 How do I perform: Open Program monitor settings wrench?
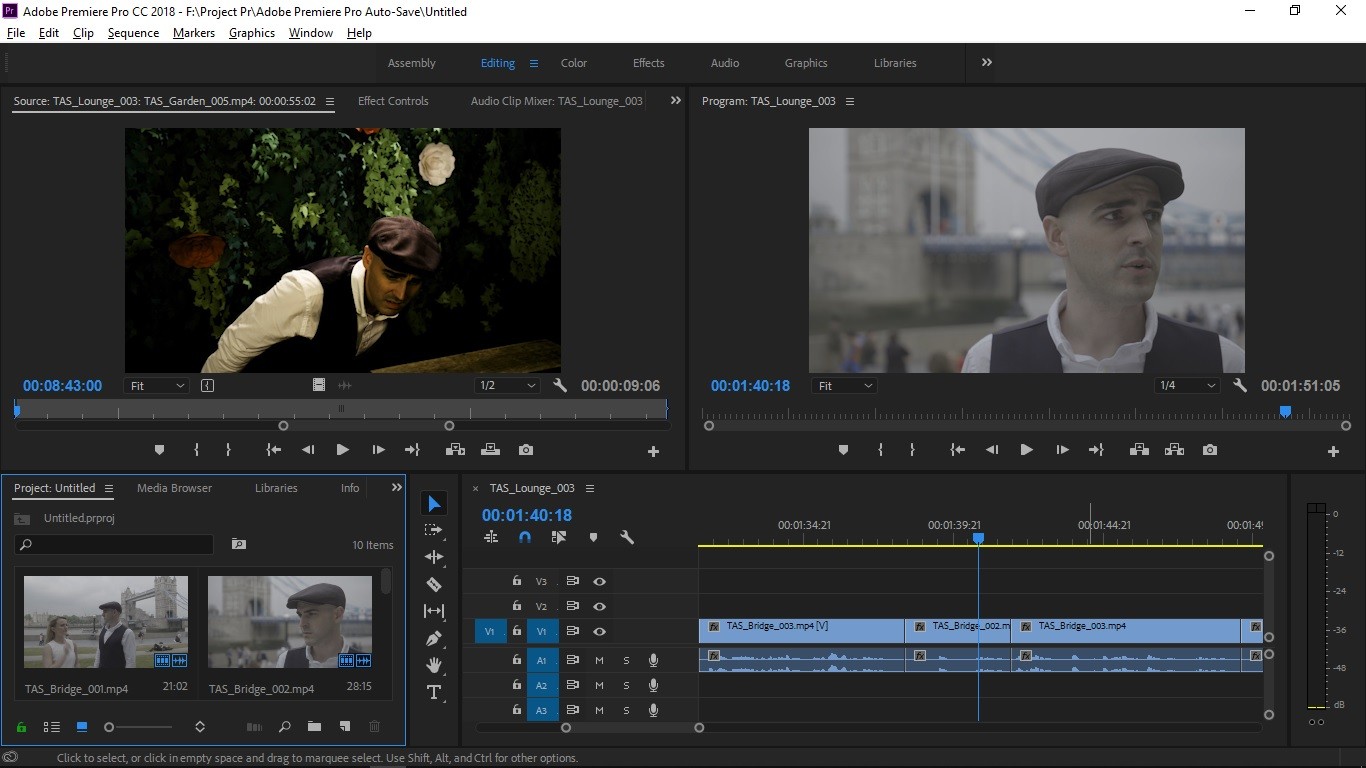tap(1240, 386)
